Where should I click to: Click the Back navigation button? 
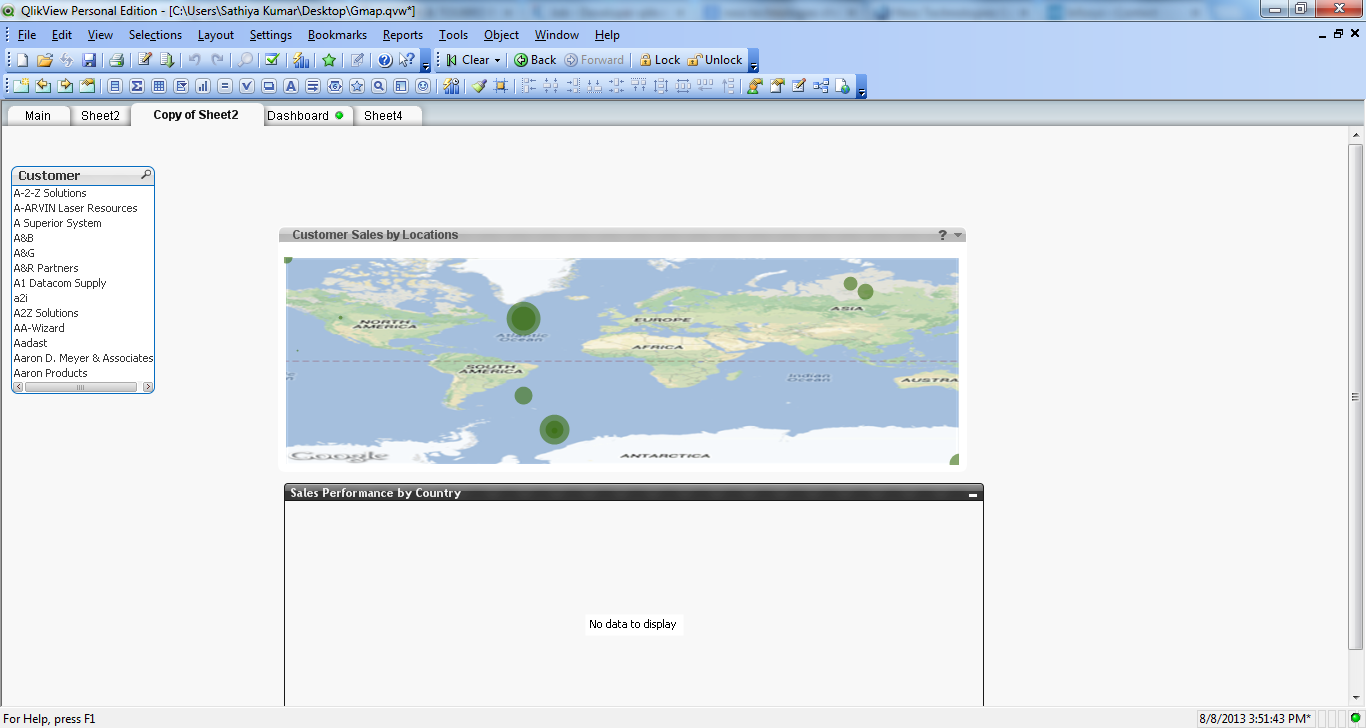click(x=535, y=60)
